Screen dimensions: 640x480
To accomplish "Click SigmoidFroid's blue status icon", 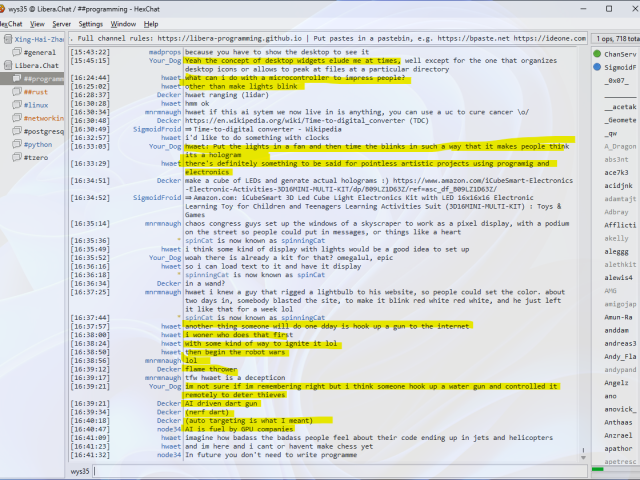I will (x=597, y=66).
